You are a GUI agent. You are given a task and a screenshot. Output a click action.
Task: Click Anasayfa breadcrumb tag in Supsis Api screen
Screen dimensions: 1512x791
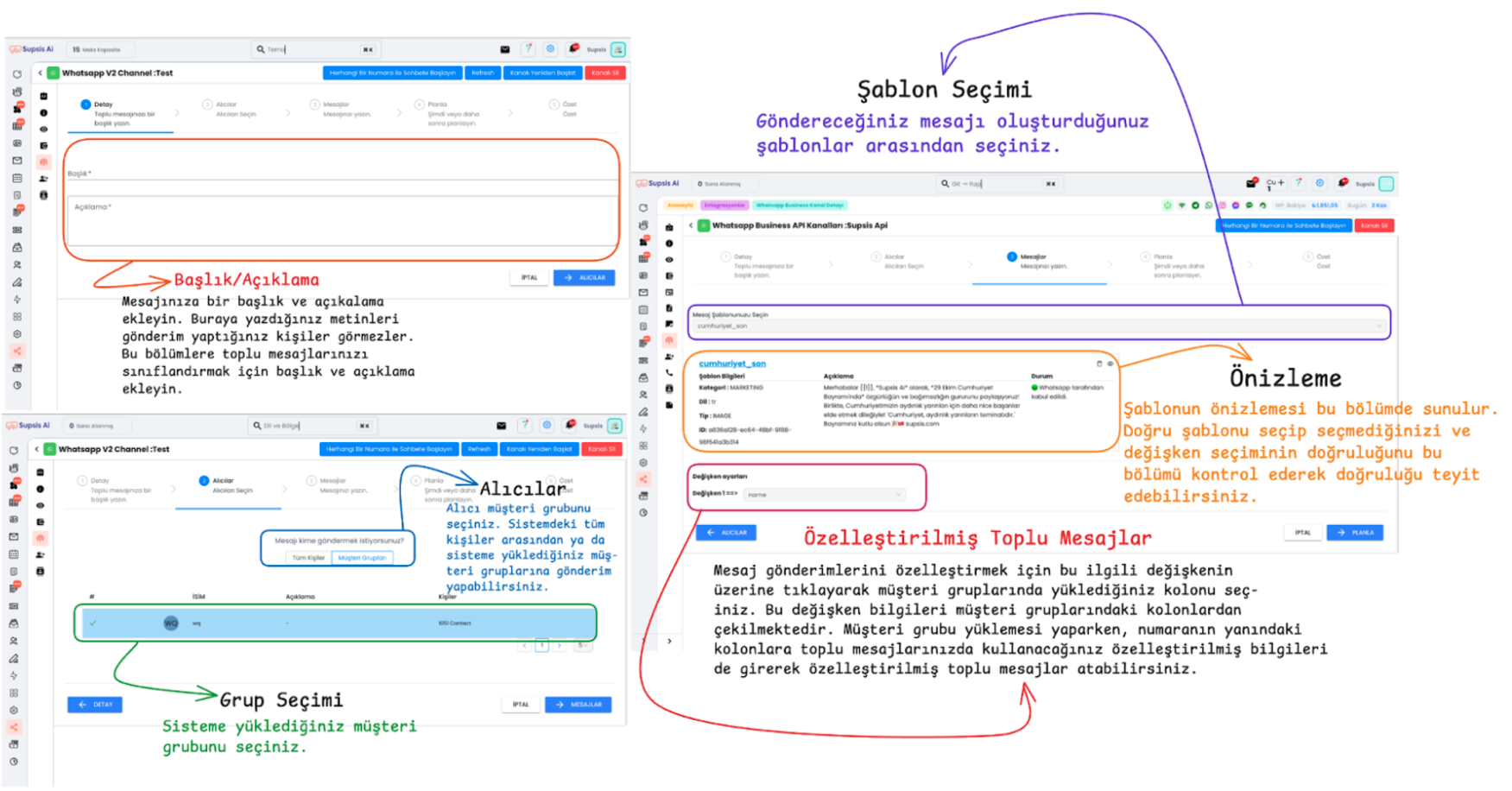[680, 206]
